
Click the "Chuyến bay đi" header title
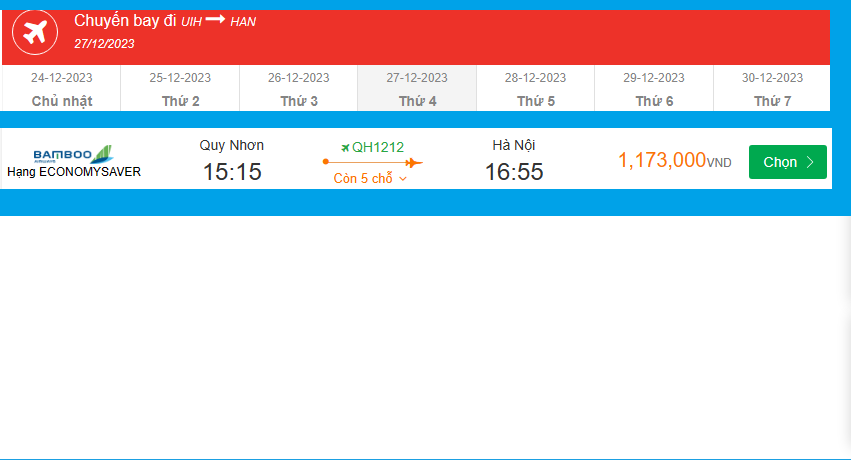point(125,20)
